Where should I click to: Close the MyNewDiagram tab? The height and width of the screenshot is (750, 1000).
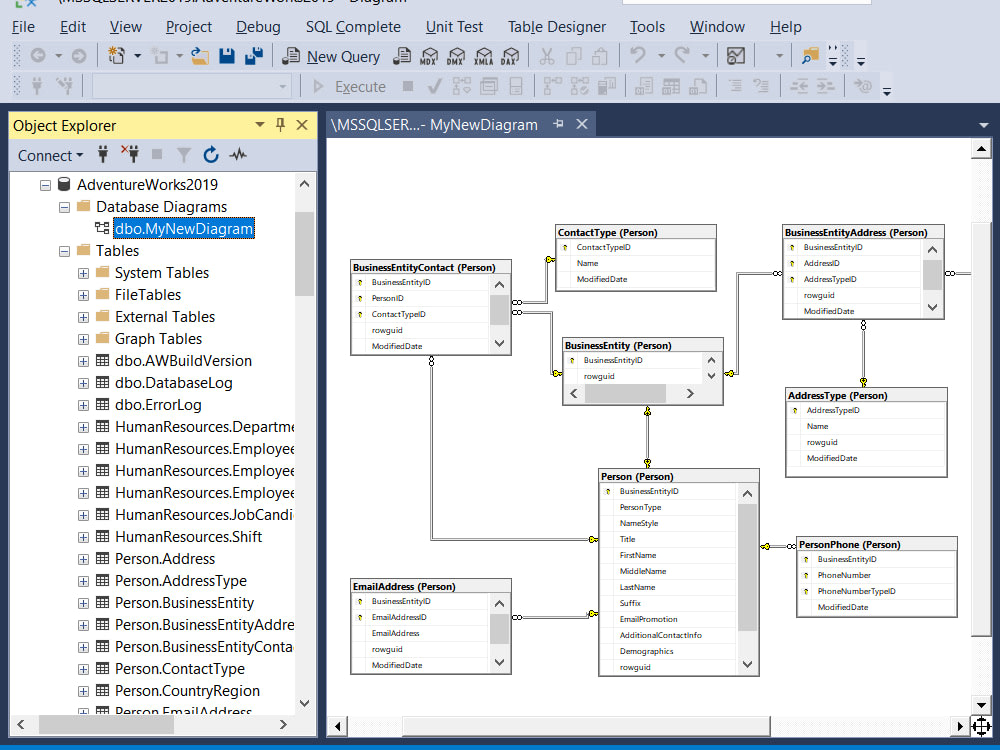tap(582, 124)
